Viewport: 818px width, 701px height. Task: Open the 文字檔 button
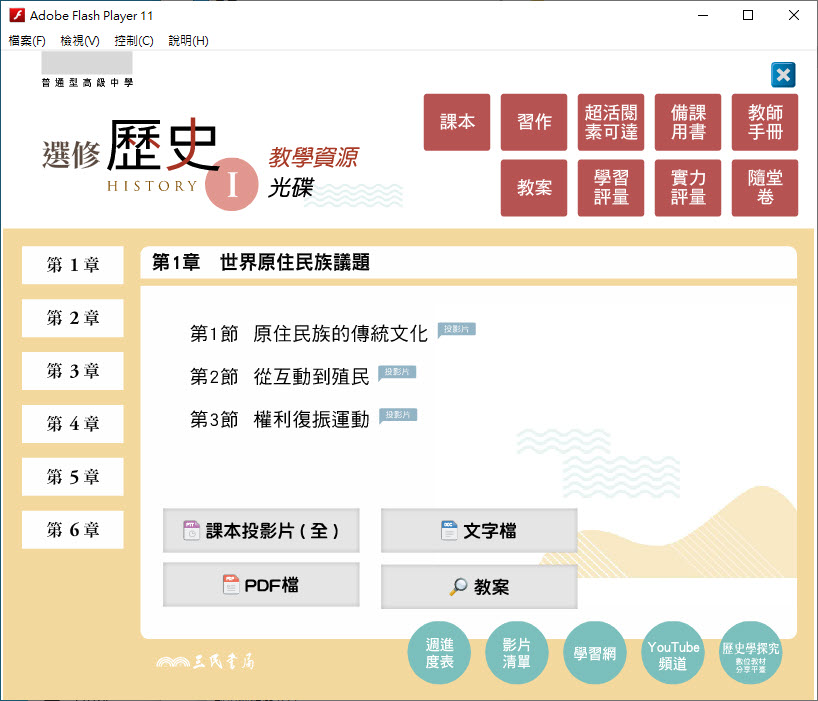pyautogui.click(x=479, y=531)
